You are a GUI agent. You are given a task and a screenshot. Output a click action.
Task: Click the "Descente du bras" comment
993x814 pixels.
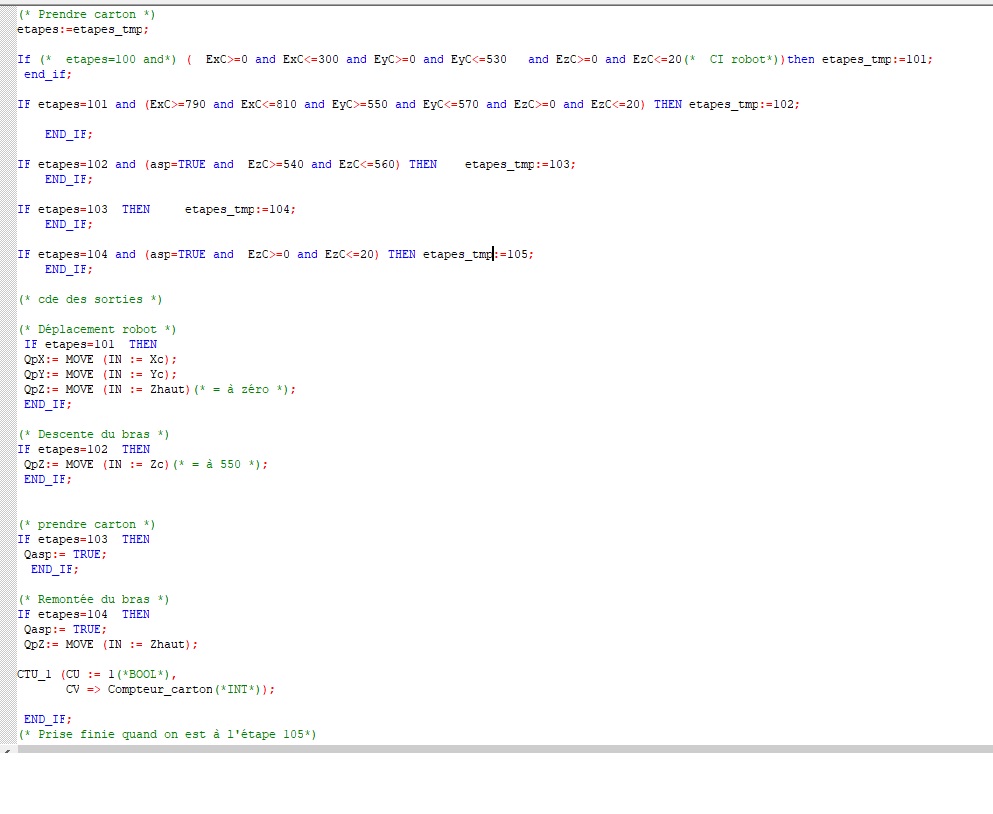point(93,435)
